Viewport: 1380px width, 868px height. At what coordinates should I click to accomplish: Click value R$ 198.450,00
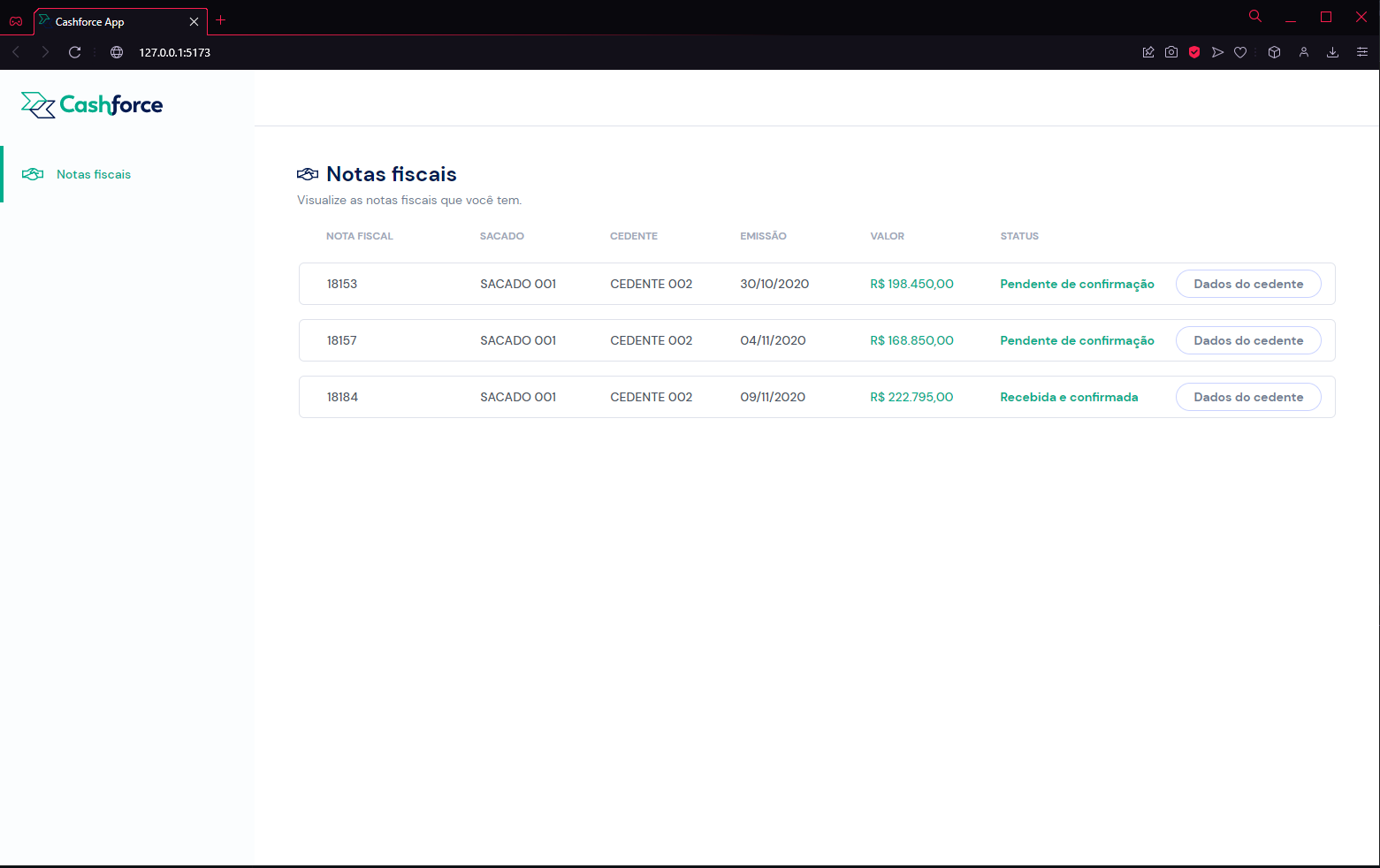point(911,284)
